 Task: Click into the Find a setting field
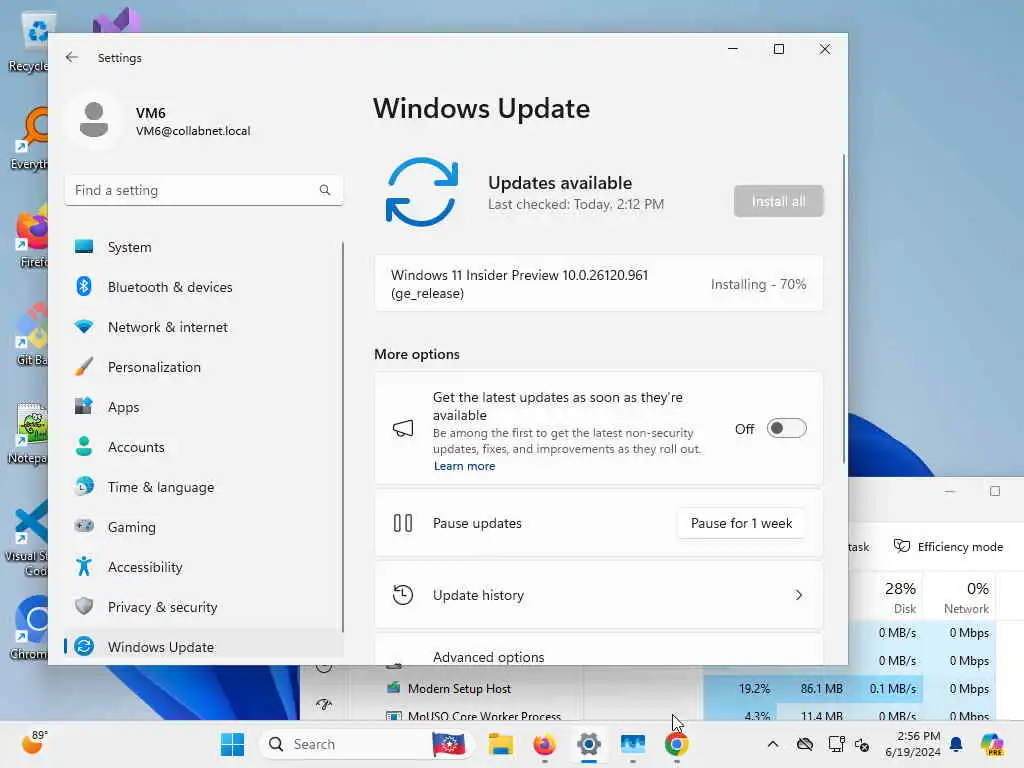[x=204, y=190]
